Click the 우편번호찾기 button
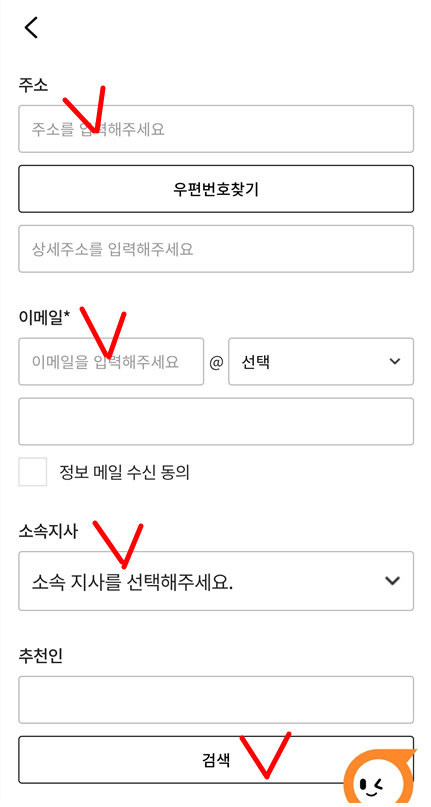The height and width of the screenshot is (807, 431). tap(216, 189)
